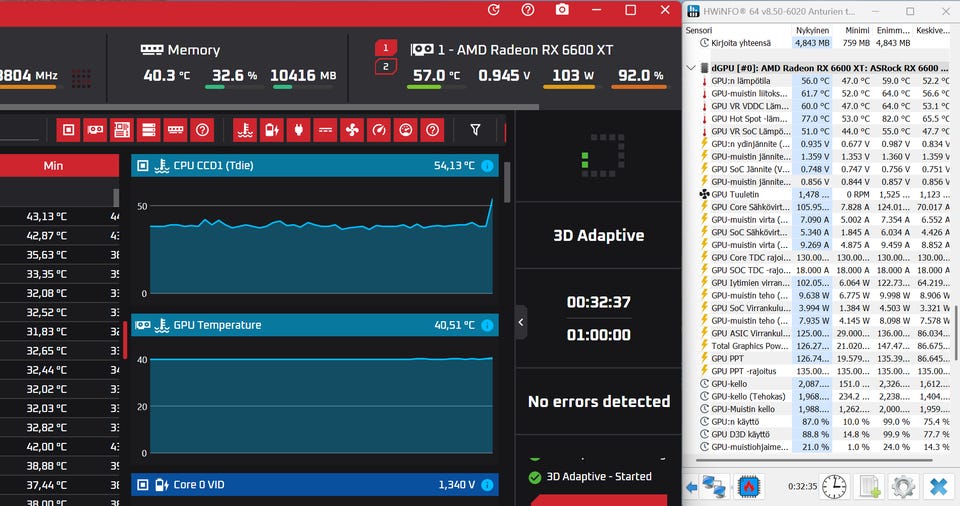The width and height of the screenshot is (960, 506).
Task: Click the GPU Temperature graph header
Action: pos(315,325)
